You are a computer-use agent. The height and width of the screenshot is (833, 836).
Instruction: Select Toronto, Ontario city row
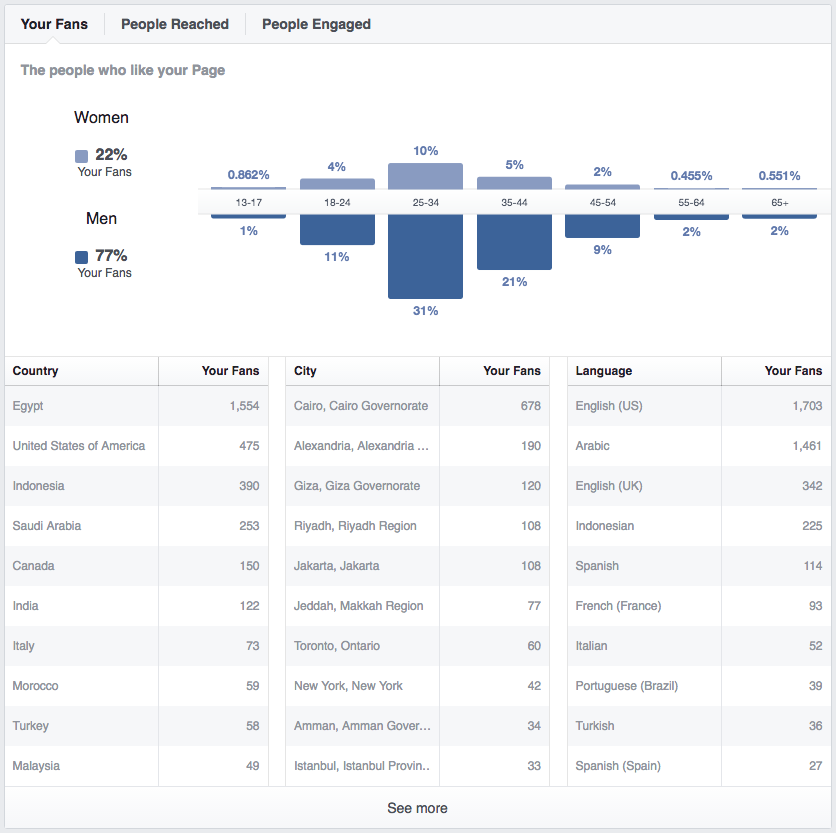click(417, 646)
